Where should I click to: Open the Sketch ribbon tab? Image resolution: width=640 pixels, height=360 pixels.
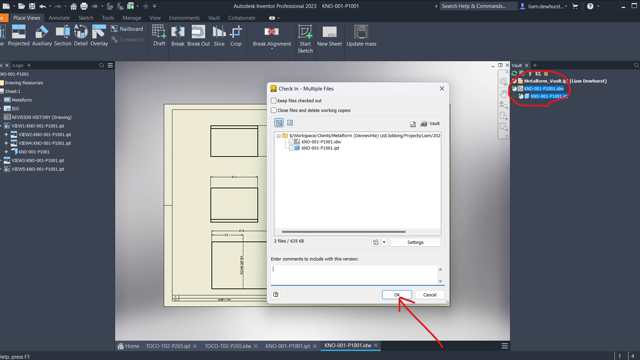point(86,18)
